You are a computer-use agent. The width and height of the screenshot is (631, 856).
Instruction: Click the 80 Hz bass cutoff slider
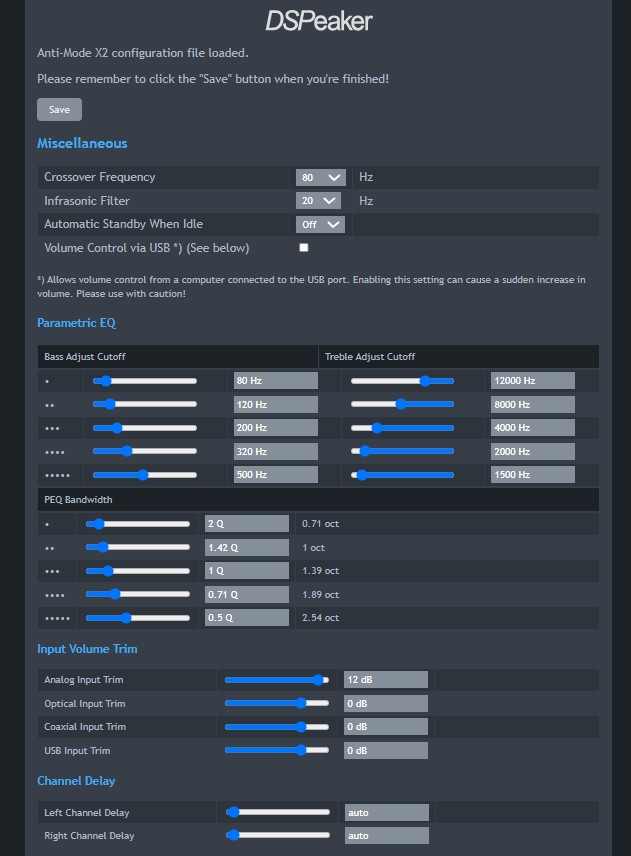[x=145, y=381]
